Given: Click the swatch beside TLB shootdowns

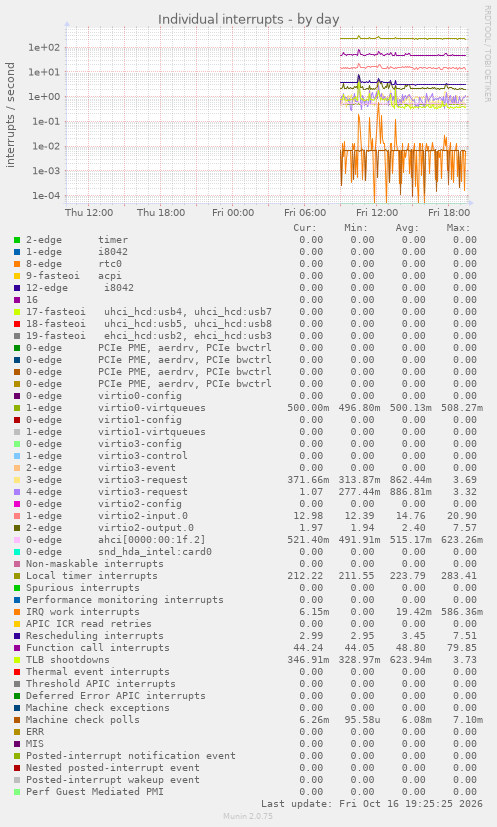Looking at the screenshot, I should [x=17, y=660].
